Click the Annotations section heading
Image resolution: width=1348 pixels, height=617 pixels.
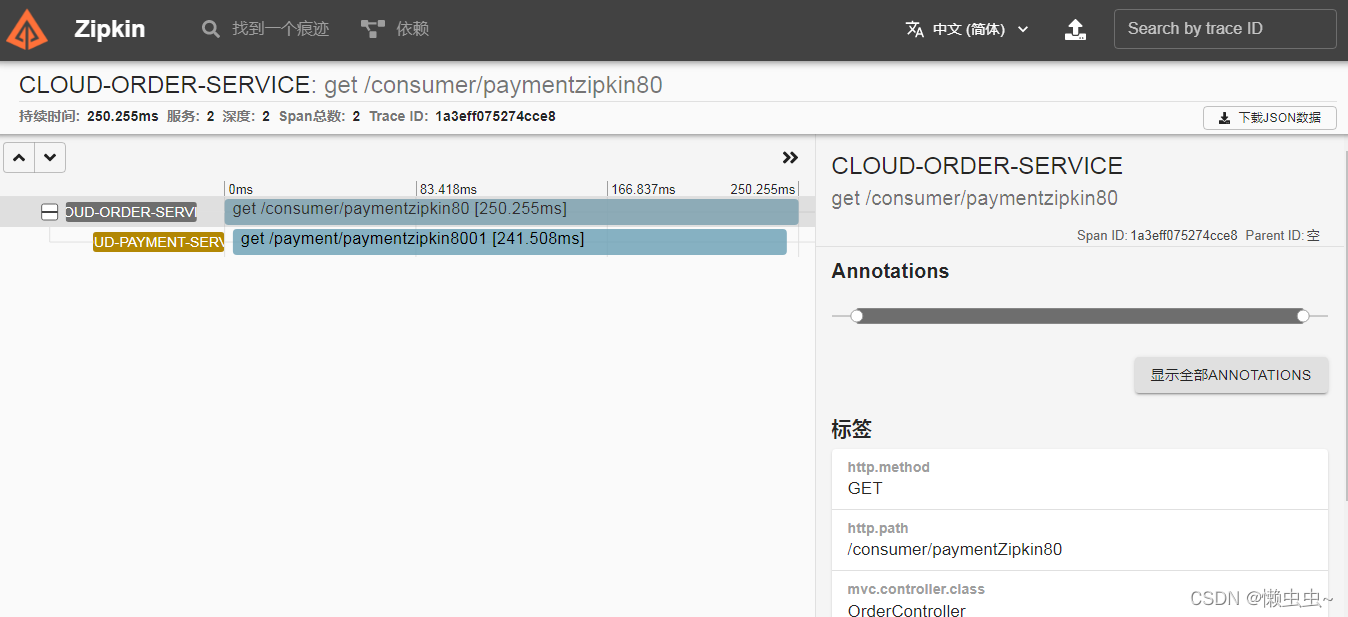[890, 271]
